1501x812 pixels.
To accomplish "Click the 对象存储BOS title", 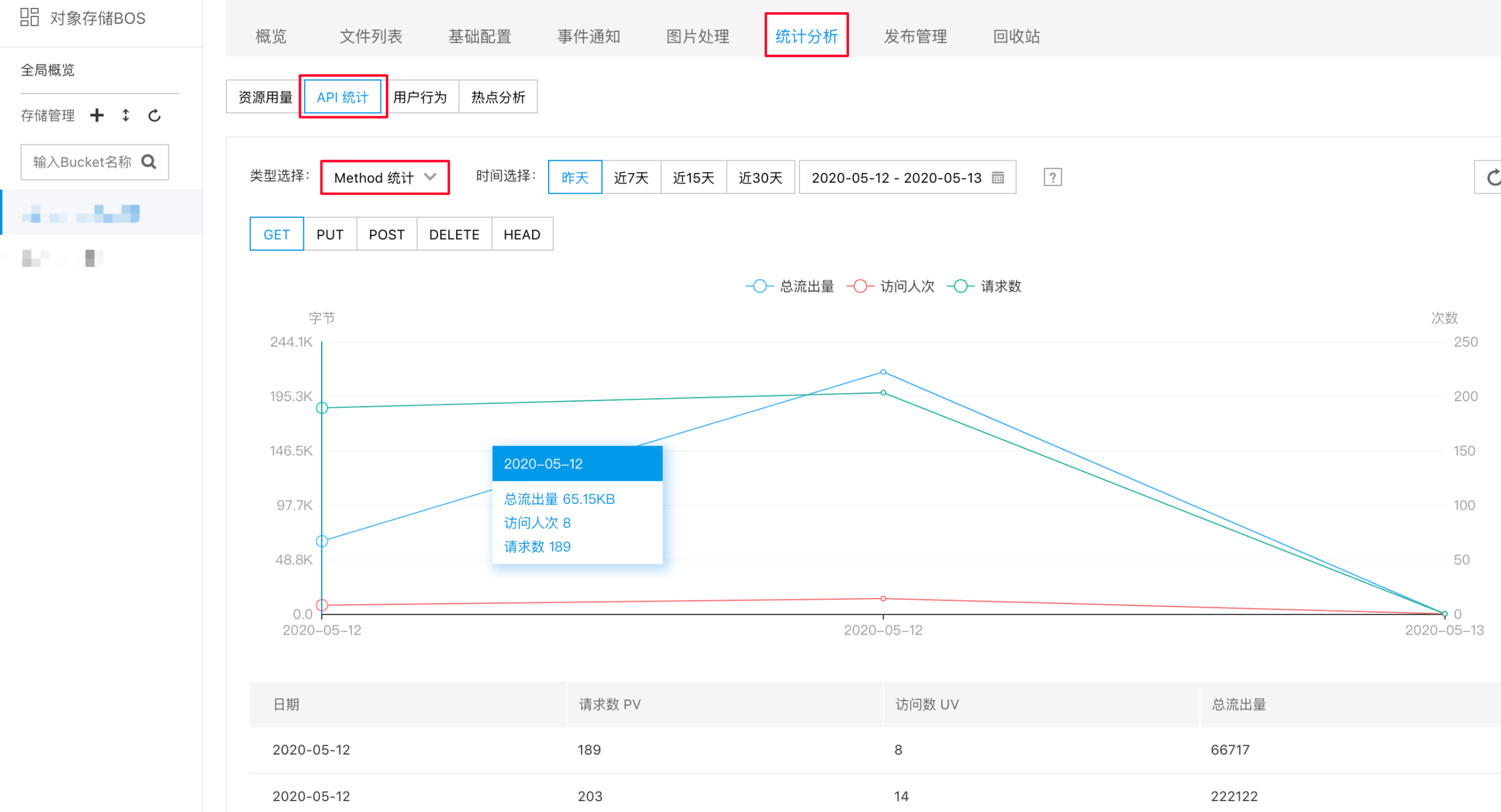I will pyautogui.click(x=98, y=18).
